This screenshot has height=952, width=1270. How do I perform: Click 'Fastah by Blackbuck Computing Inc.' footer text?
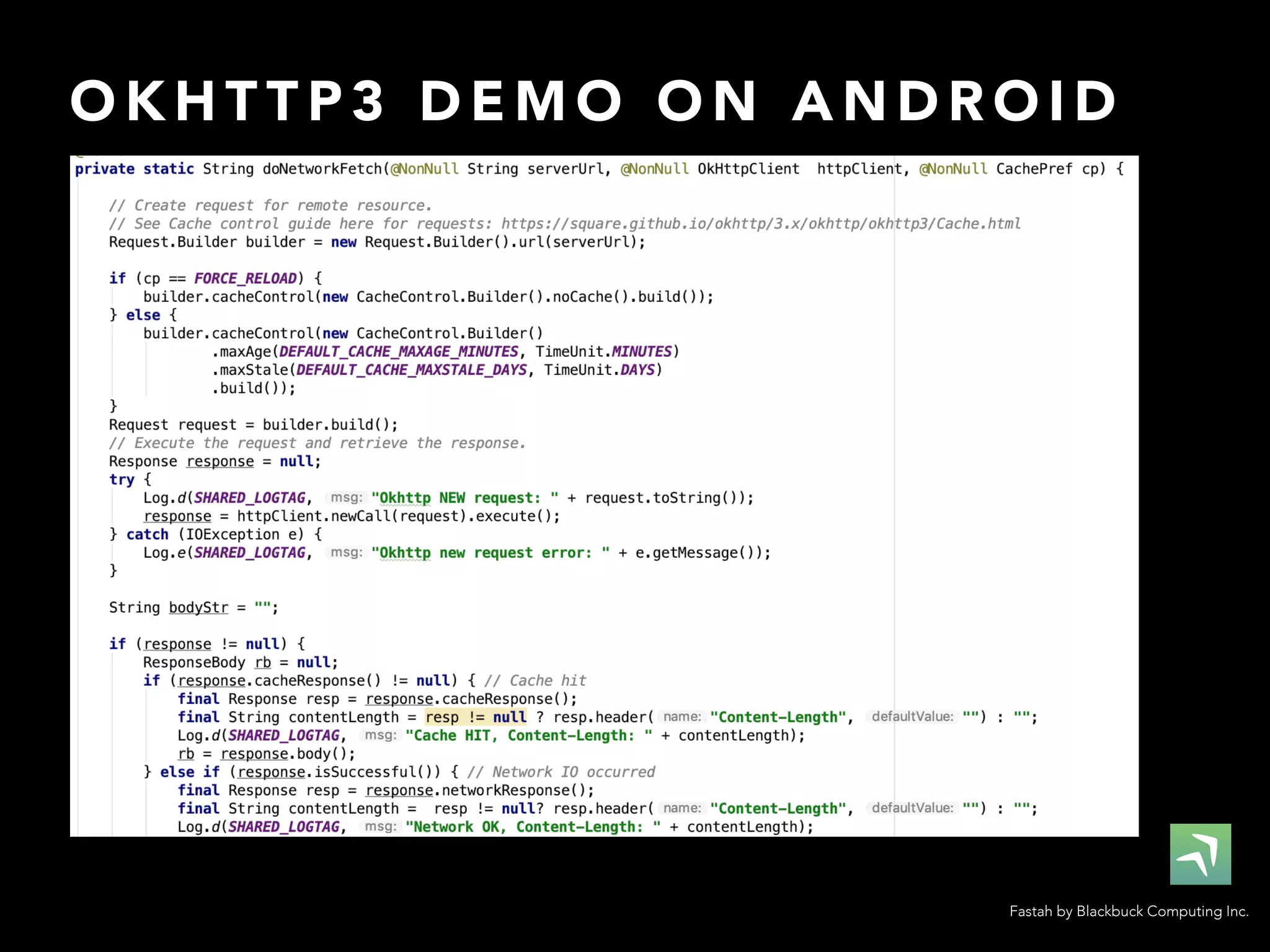click(1129, 911)
